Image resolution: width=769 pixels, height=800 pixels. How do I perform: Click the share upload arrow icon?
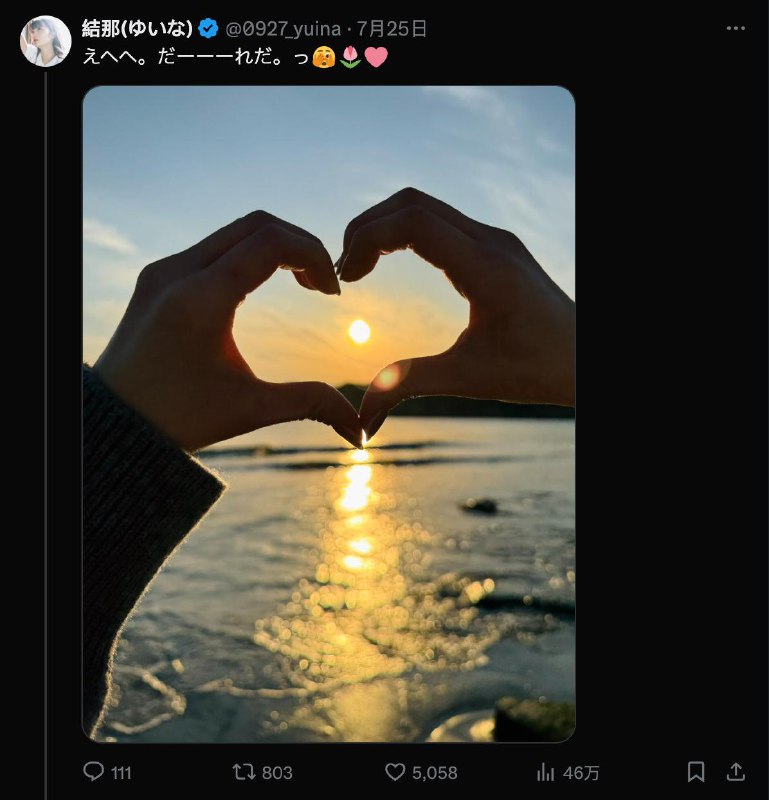pos(735,772)
